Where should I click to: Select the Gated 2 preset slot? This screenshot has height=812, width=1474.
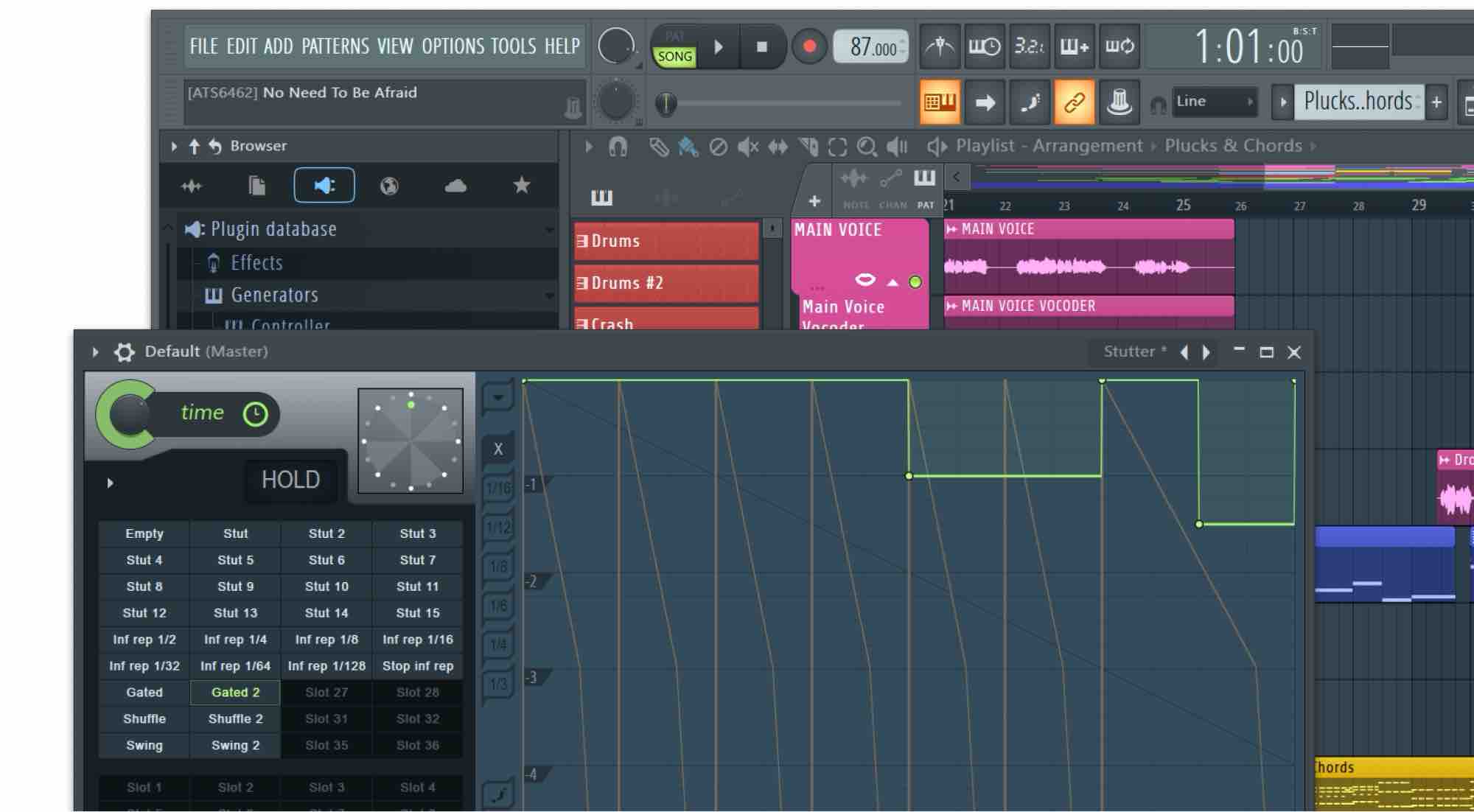click(235, 692)
